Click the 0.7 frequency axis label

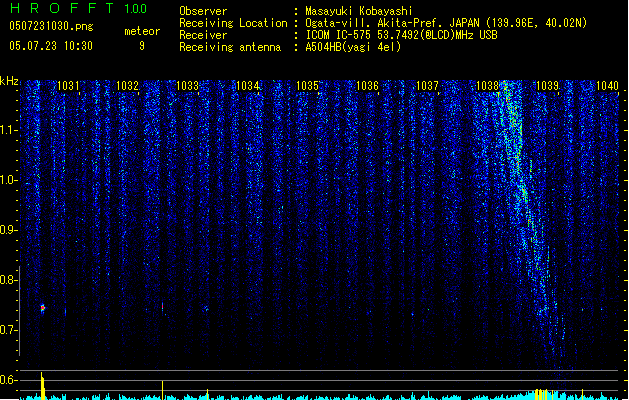point(9,330)
